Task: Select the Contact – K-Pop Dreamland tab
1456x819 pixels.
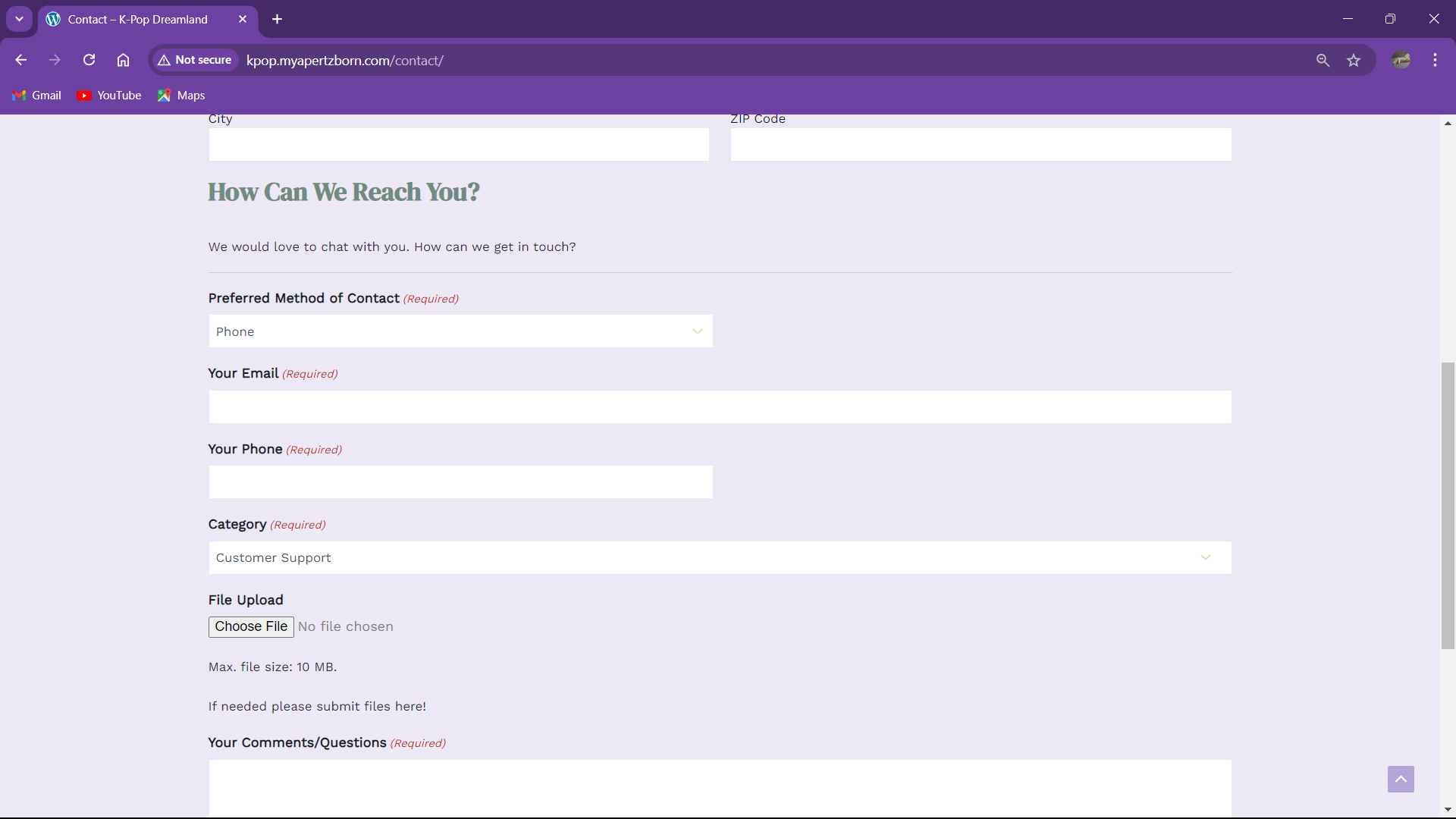Action: tap(138, 19)
